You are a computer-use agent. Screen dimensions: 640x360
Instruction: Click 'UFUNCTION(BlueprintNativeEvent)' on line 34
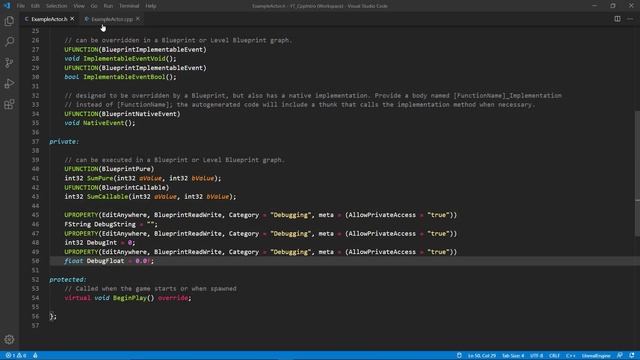click(122, 113)
